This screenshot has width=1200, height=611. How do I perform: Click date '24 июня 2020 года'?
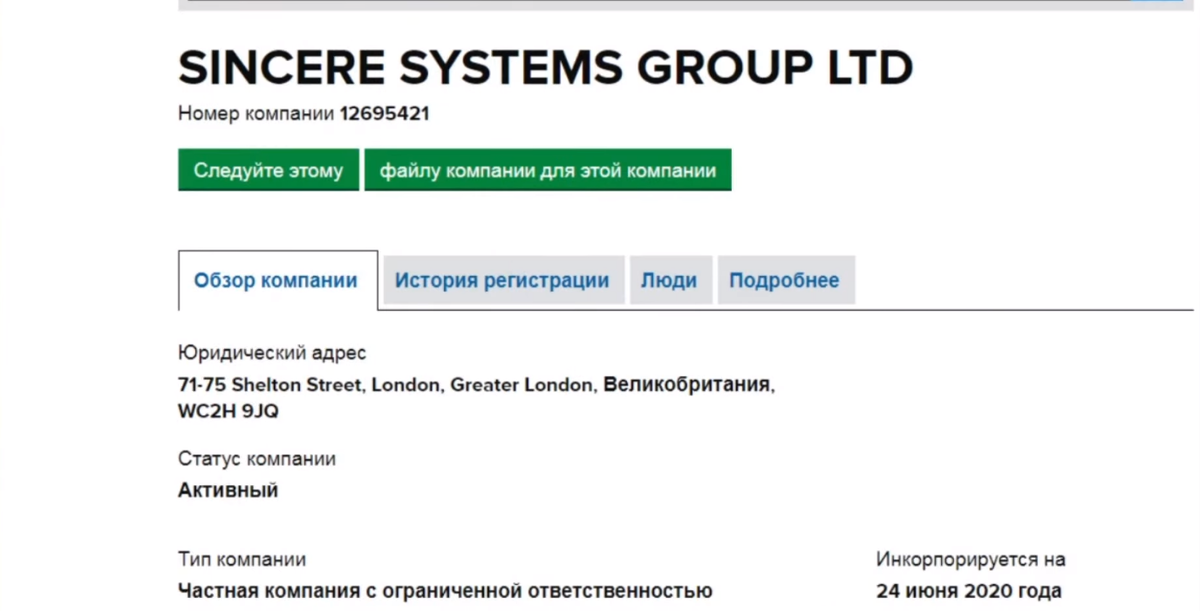click(969, 591)
